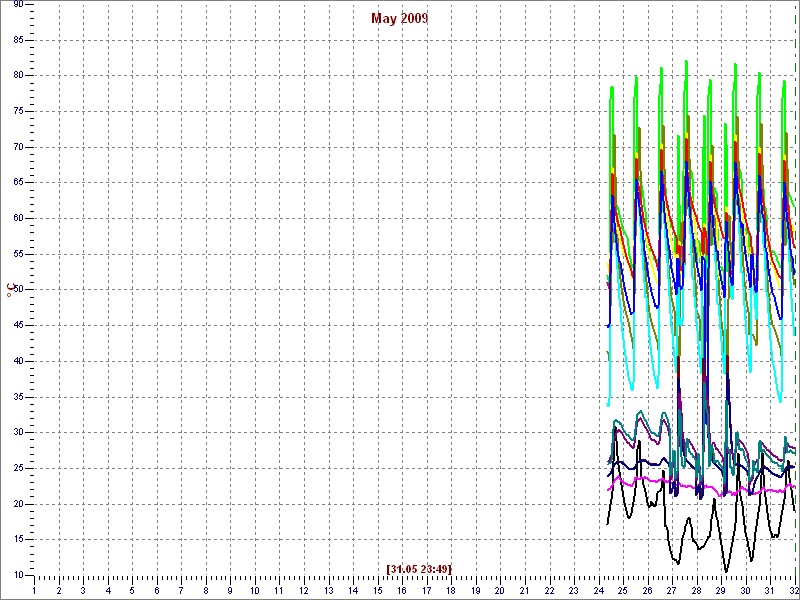Click the x-axis day label 24
Screen dimensions: 800x600
click(x=597, y=591)
